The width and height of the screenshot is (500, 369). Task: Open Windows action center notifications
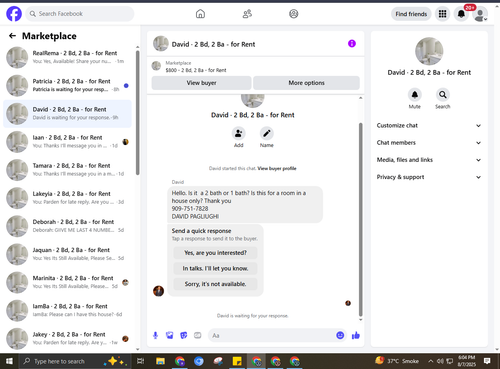click(487, 361)
